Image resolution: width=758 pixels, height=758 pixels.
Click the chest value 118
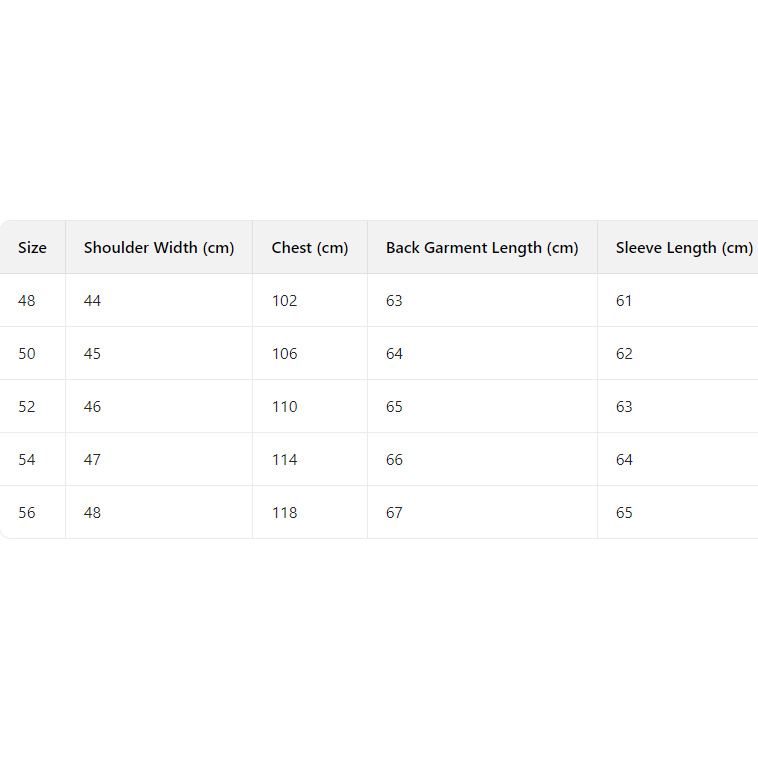pyautogui.click(x=285, y=513)
